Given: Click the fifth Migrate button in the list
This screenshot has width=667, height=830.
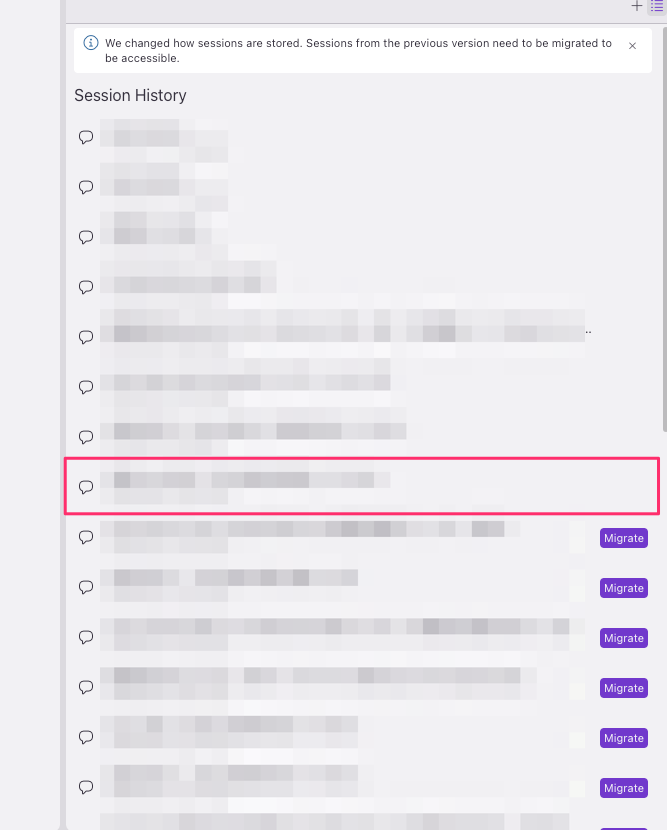Looking at the screenshot, I should (x=624, y=738).
